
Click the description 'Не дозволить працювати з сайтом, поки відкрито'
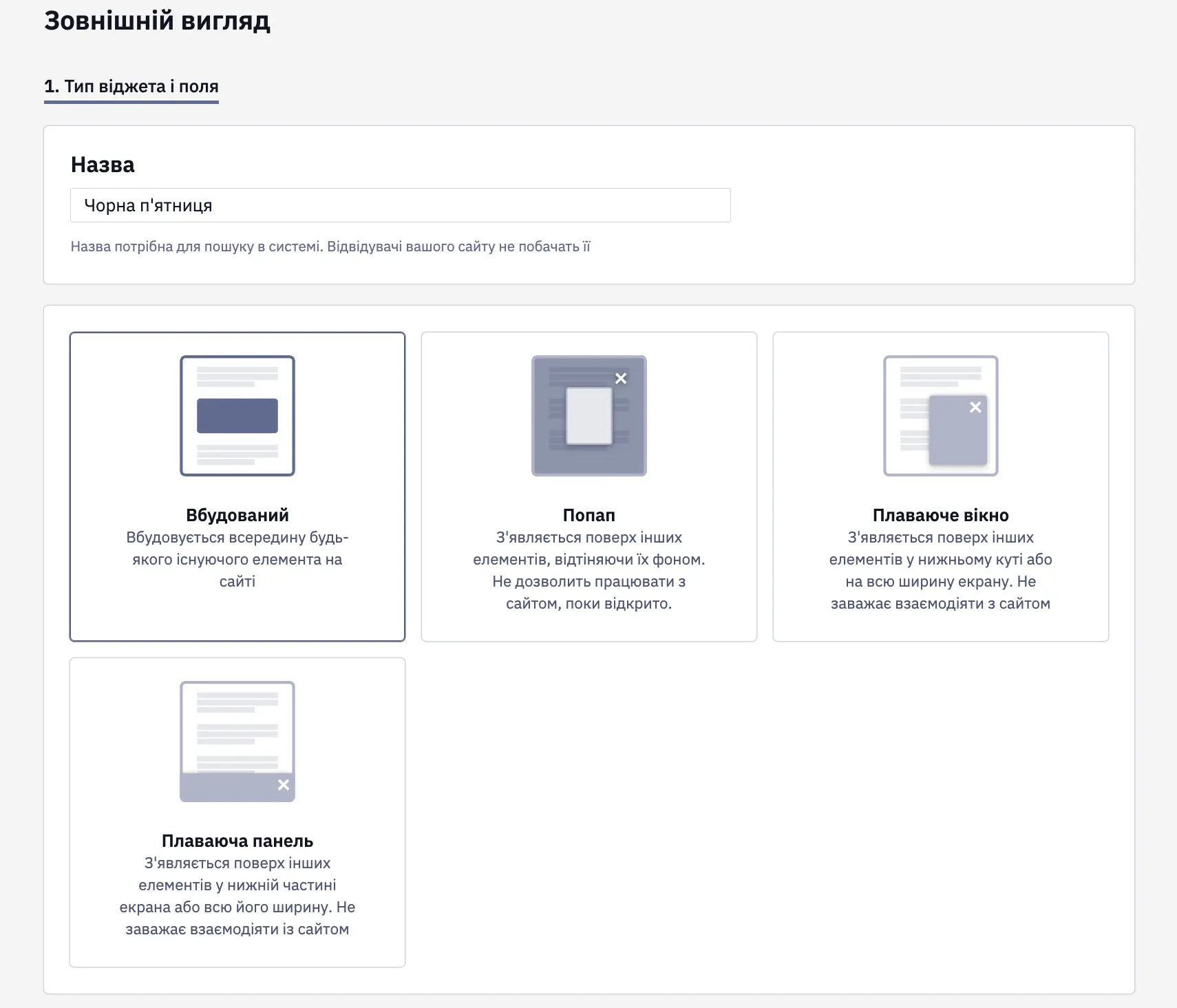(589, 592)
